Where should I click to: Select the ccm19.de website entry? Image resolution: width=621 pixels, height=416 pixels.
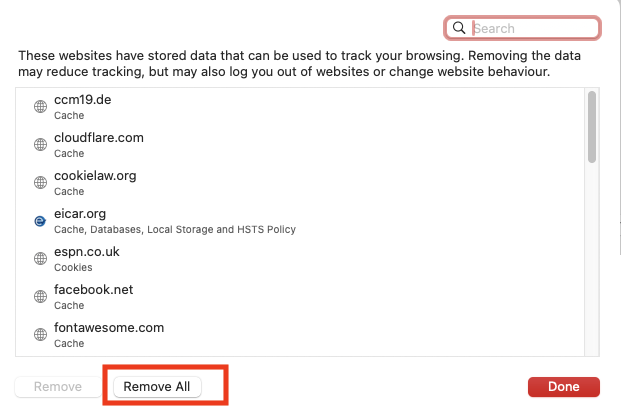click(x=300, y=107)
